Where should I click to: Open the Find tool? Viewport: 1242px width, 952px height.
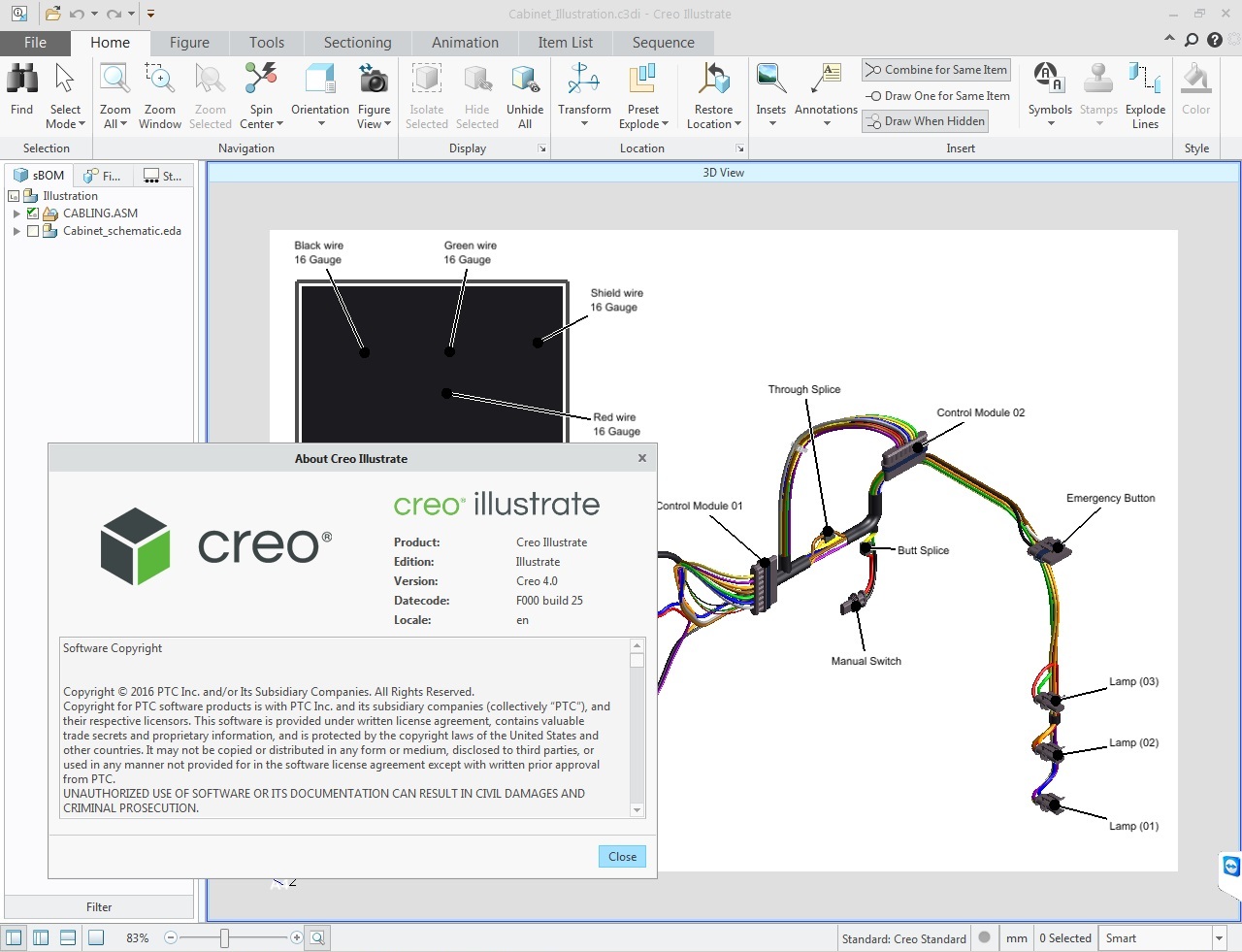21,89
